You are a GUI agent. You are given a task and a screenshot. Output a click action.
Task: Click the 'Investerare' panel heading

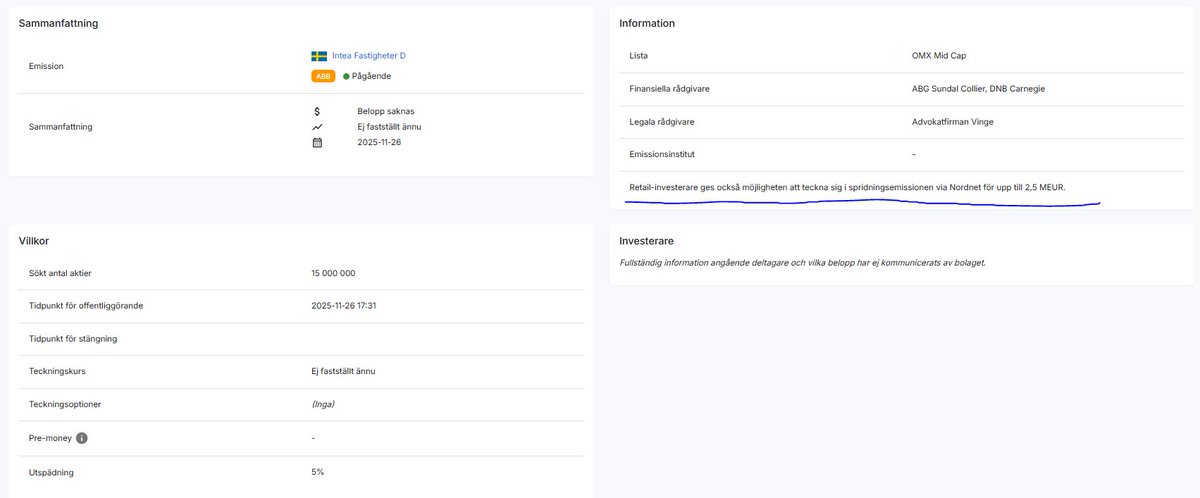coord(646,241)
